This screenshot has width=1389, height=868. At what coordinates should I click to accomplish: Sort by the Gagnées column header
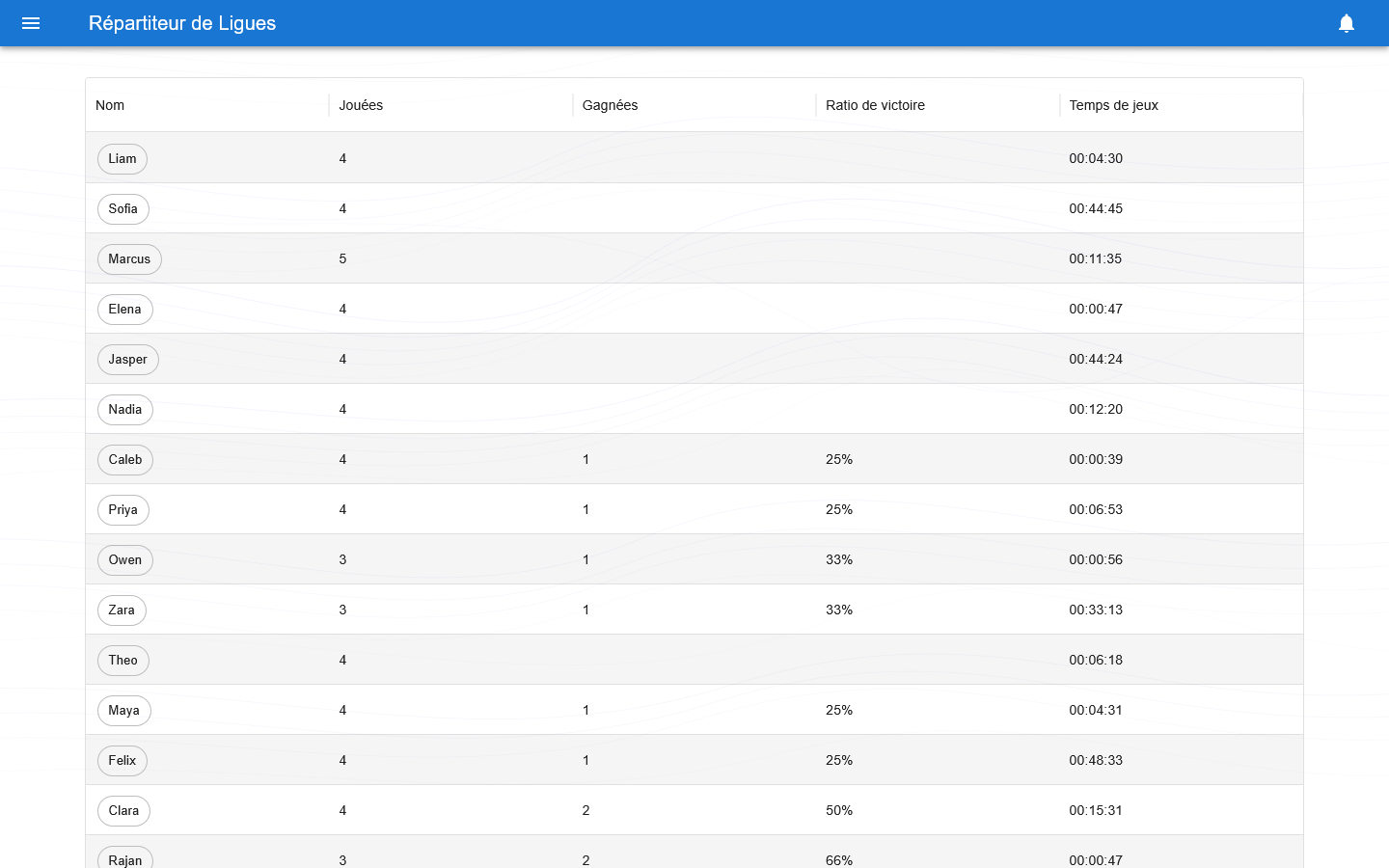pos(610,105)
